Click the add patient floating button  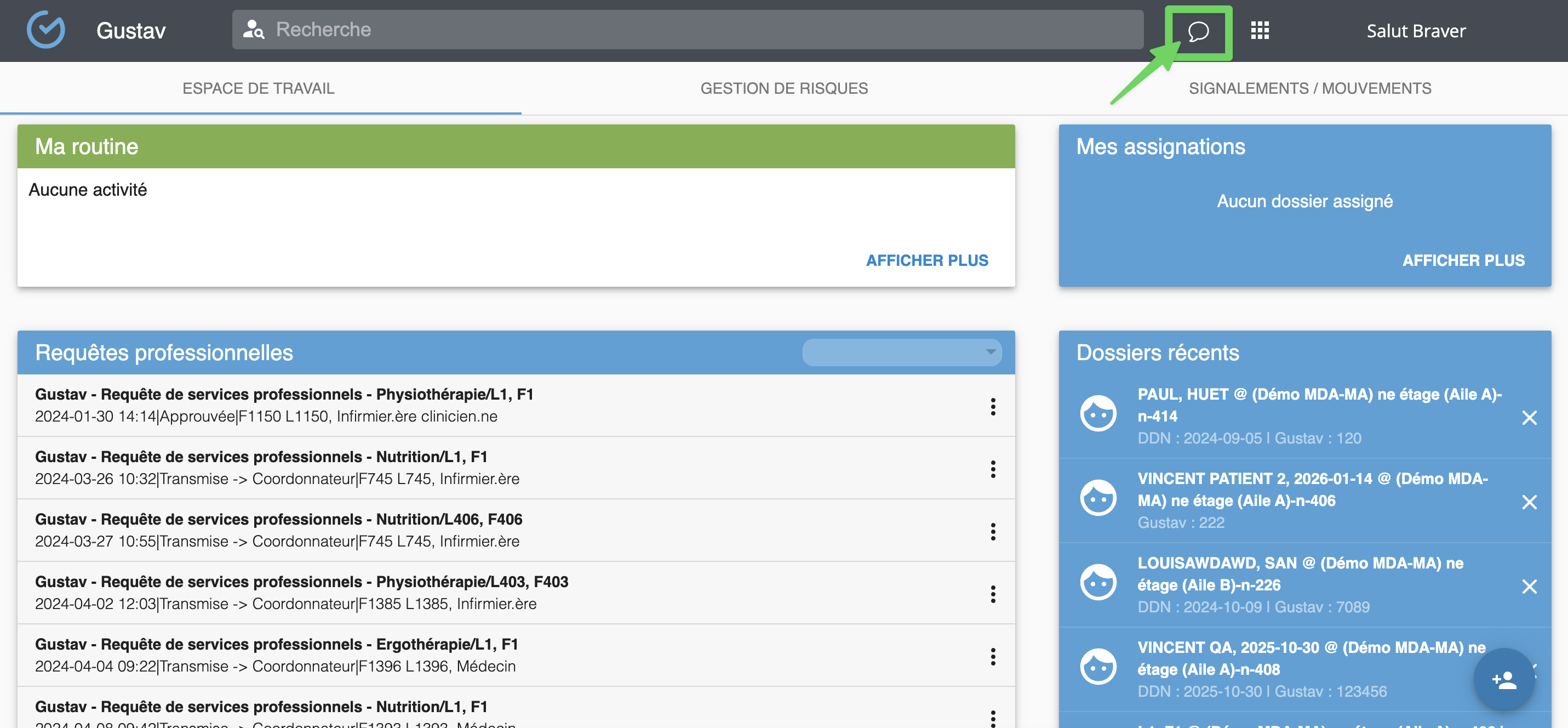click(x=1503, y=679)
